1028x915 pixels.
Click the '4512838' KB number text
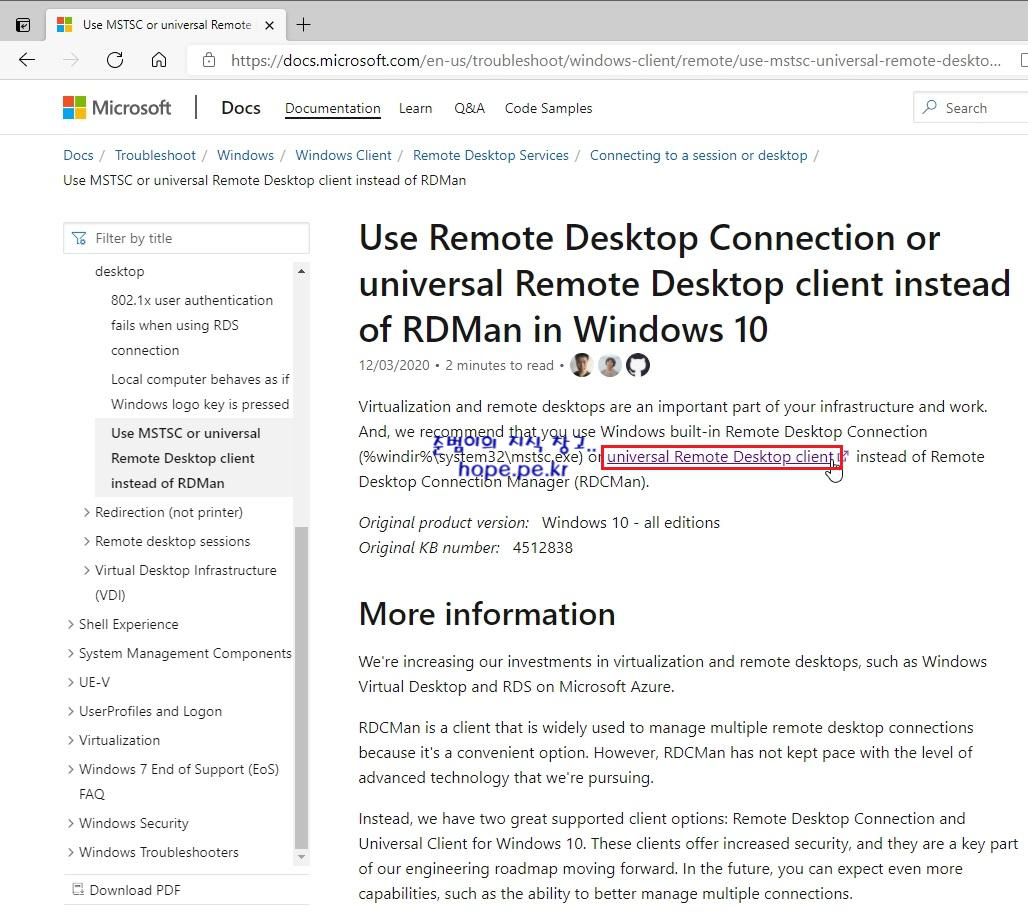point(542,547)
